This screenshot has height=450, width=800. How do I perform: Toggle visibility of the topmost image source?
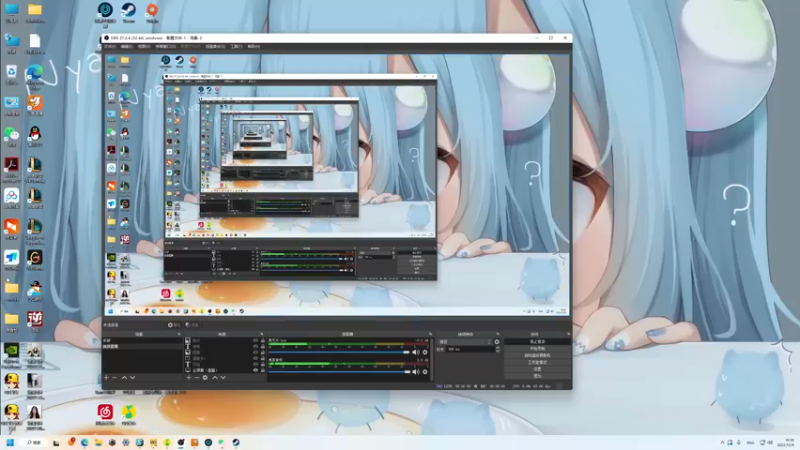[x=256, y=340]
